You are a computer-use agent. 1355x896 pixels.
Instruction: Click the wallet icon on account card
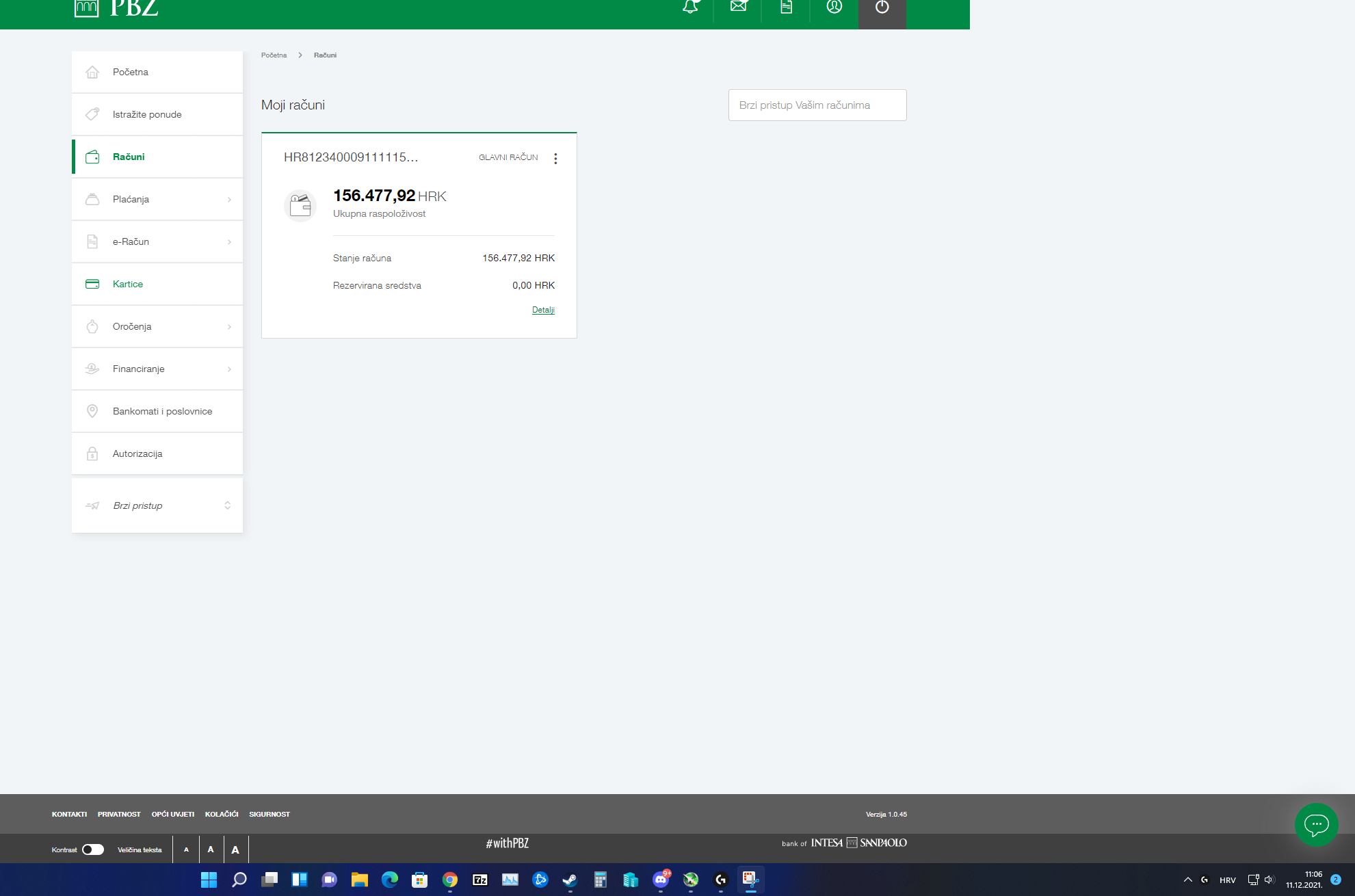[300, 205]
